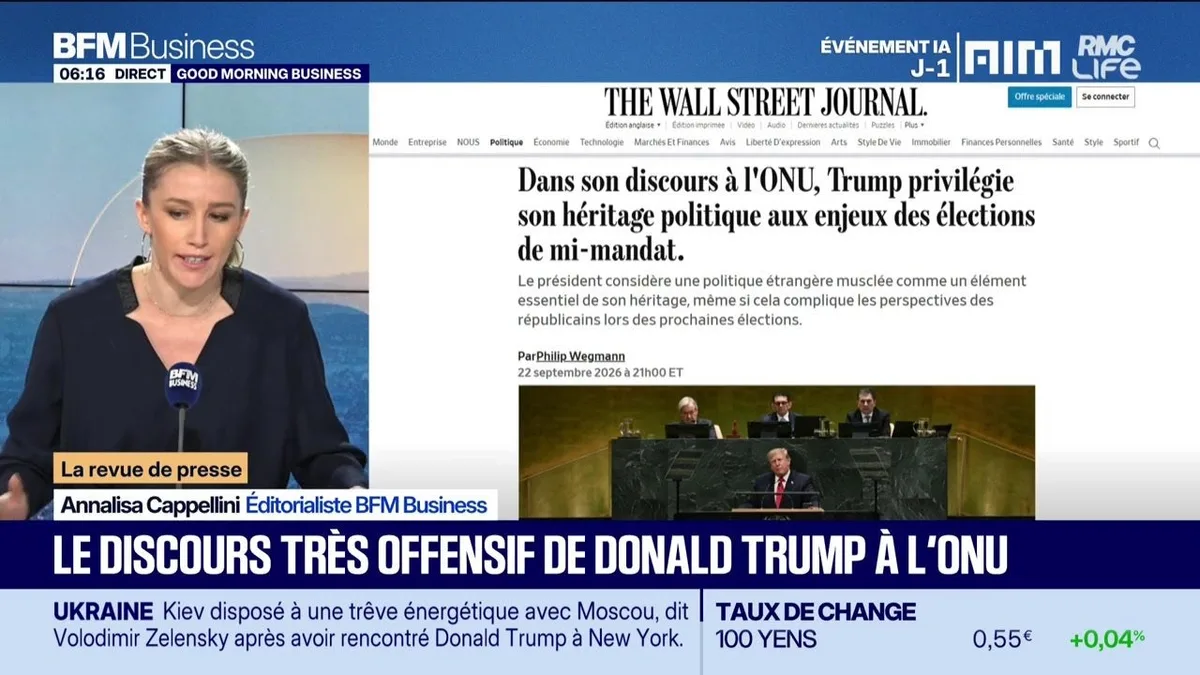Click the Trump at UN podium photo
Screen dimensions: 1200x675
(x=776, y=452)
